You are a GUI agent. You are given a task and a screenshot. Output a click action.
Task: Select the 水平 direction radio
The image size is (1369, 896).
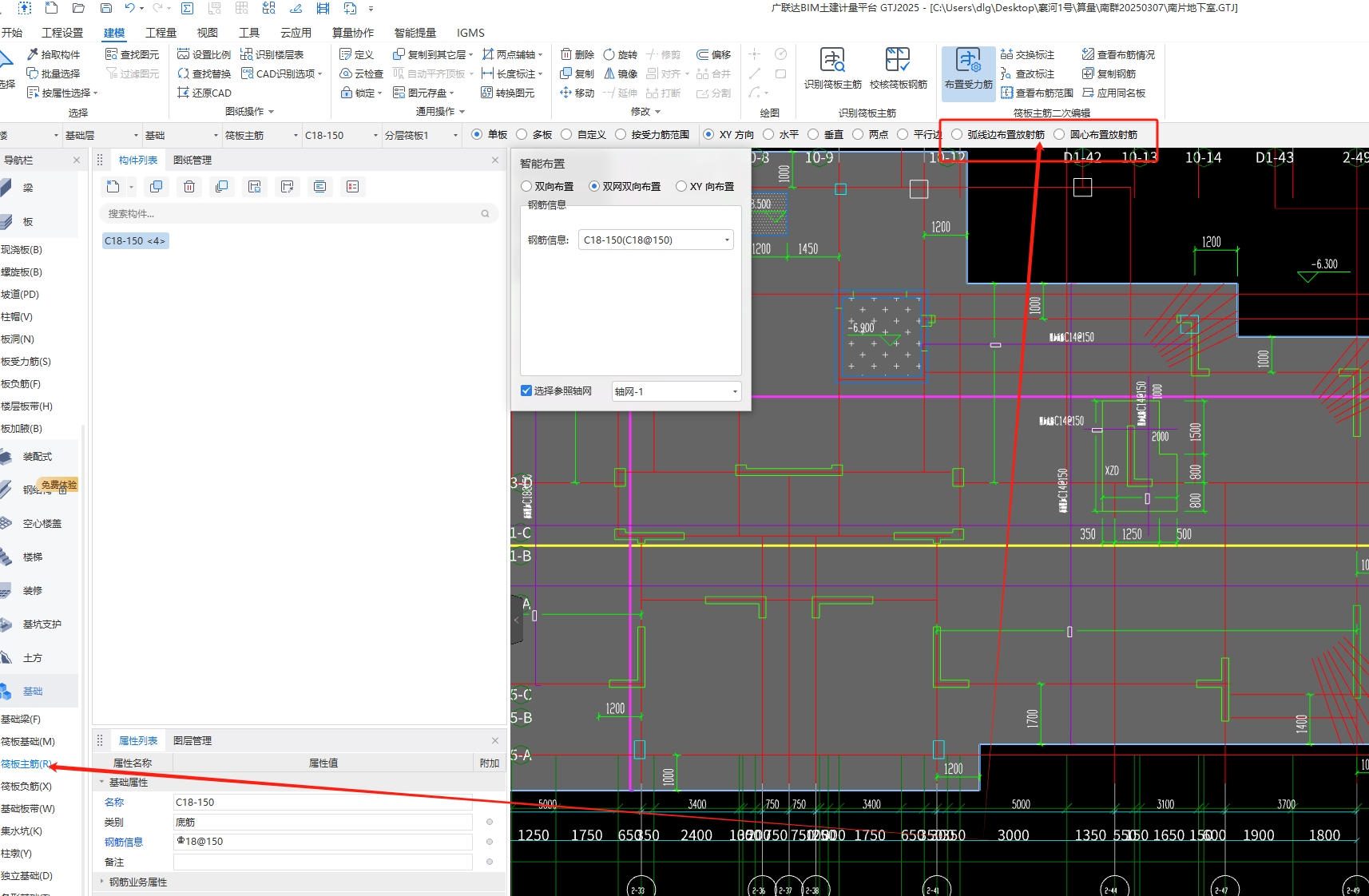point(780,134)
